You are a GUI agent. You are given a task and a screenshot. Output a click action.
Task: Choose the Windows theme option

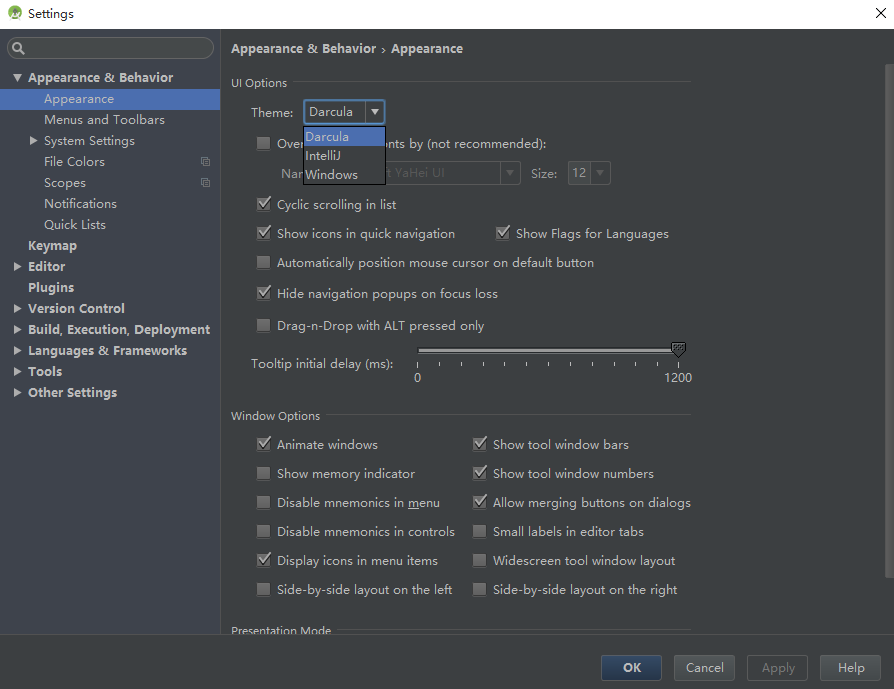344,175
